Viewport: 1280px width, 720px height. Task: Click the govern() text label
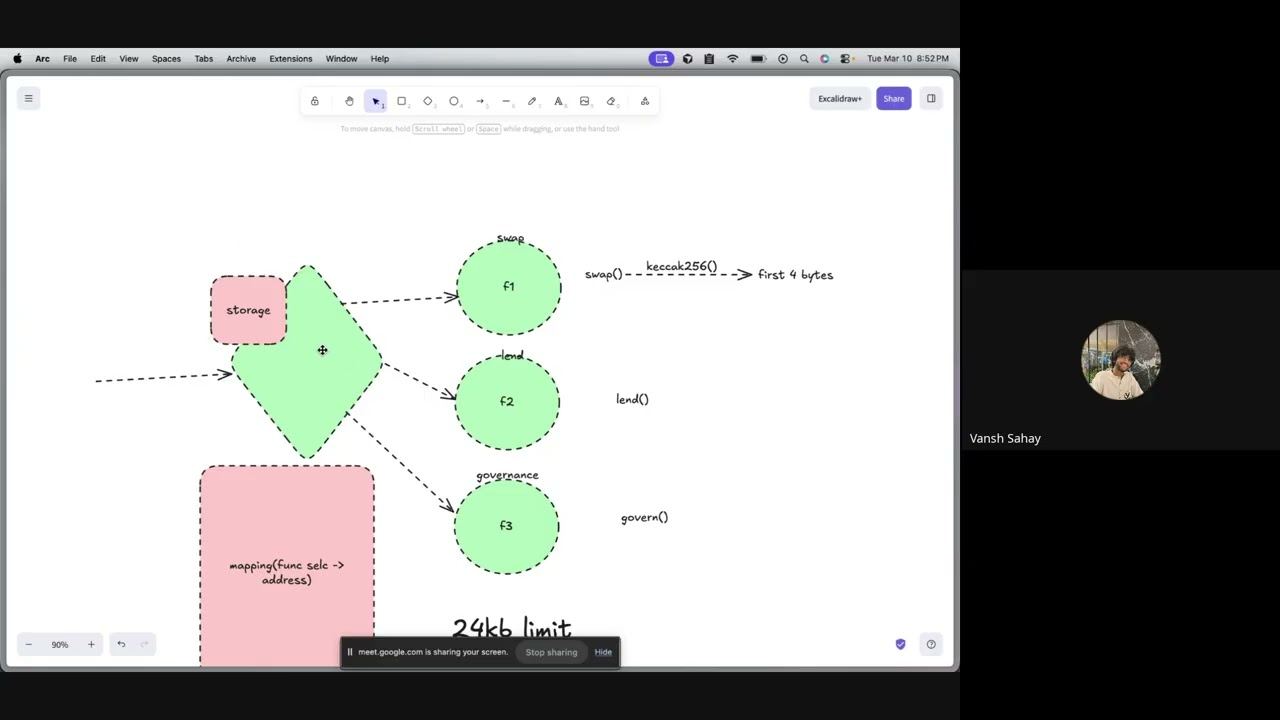coord(644,517)
